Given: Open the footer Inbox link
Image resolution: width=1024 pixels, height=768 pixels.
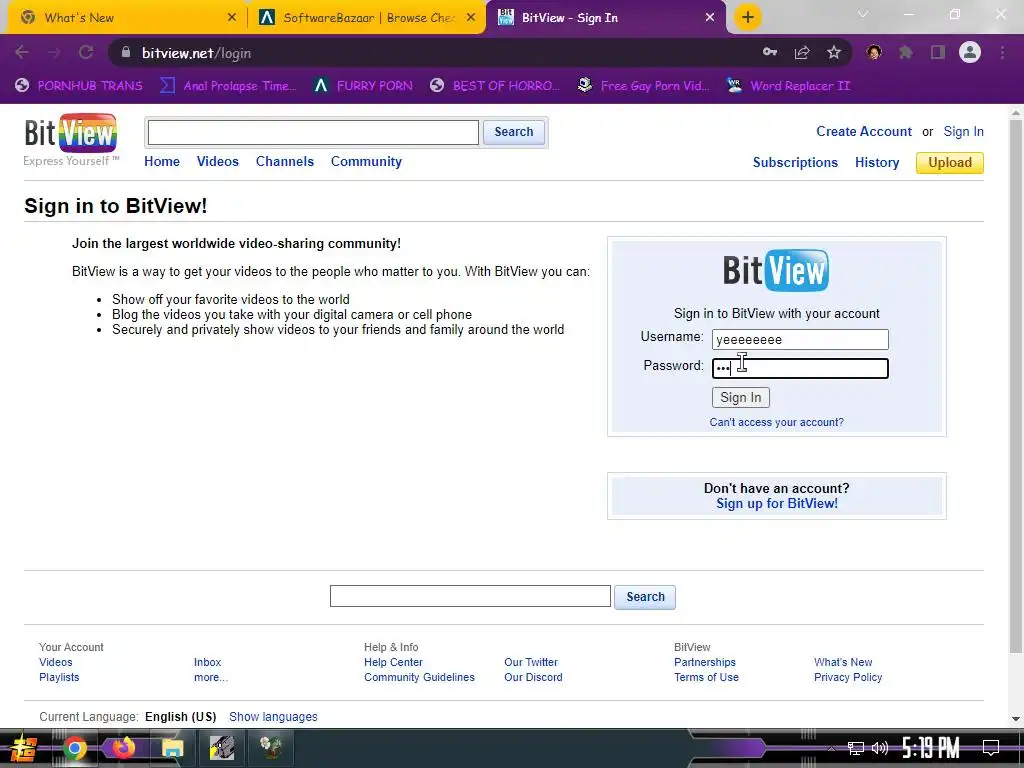Looking at the screenshot, I should (x=208, y=662).
